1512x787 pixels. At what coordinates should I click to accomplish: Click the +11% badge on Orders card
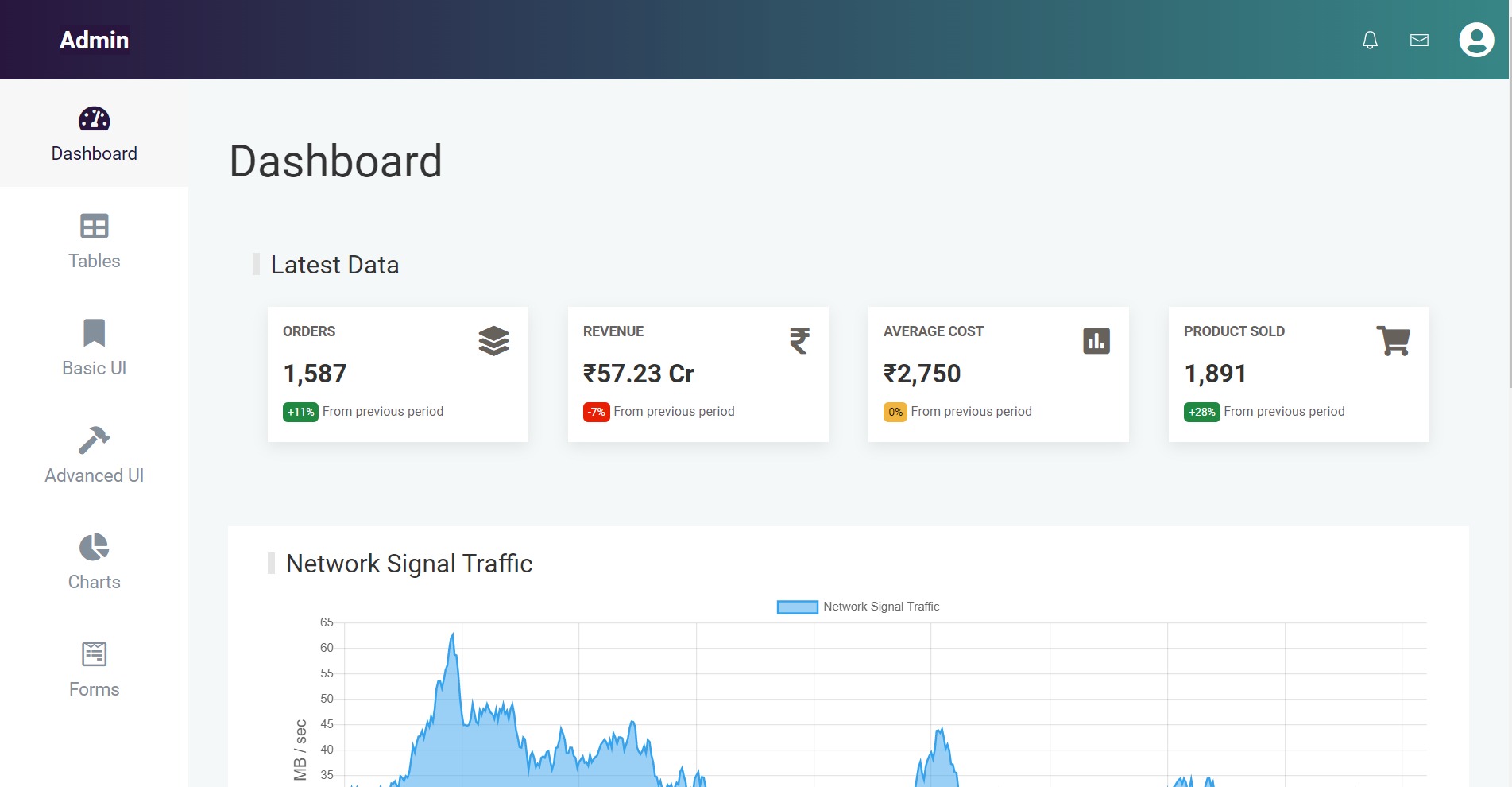tap(300, 412)
